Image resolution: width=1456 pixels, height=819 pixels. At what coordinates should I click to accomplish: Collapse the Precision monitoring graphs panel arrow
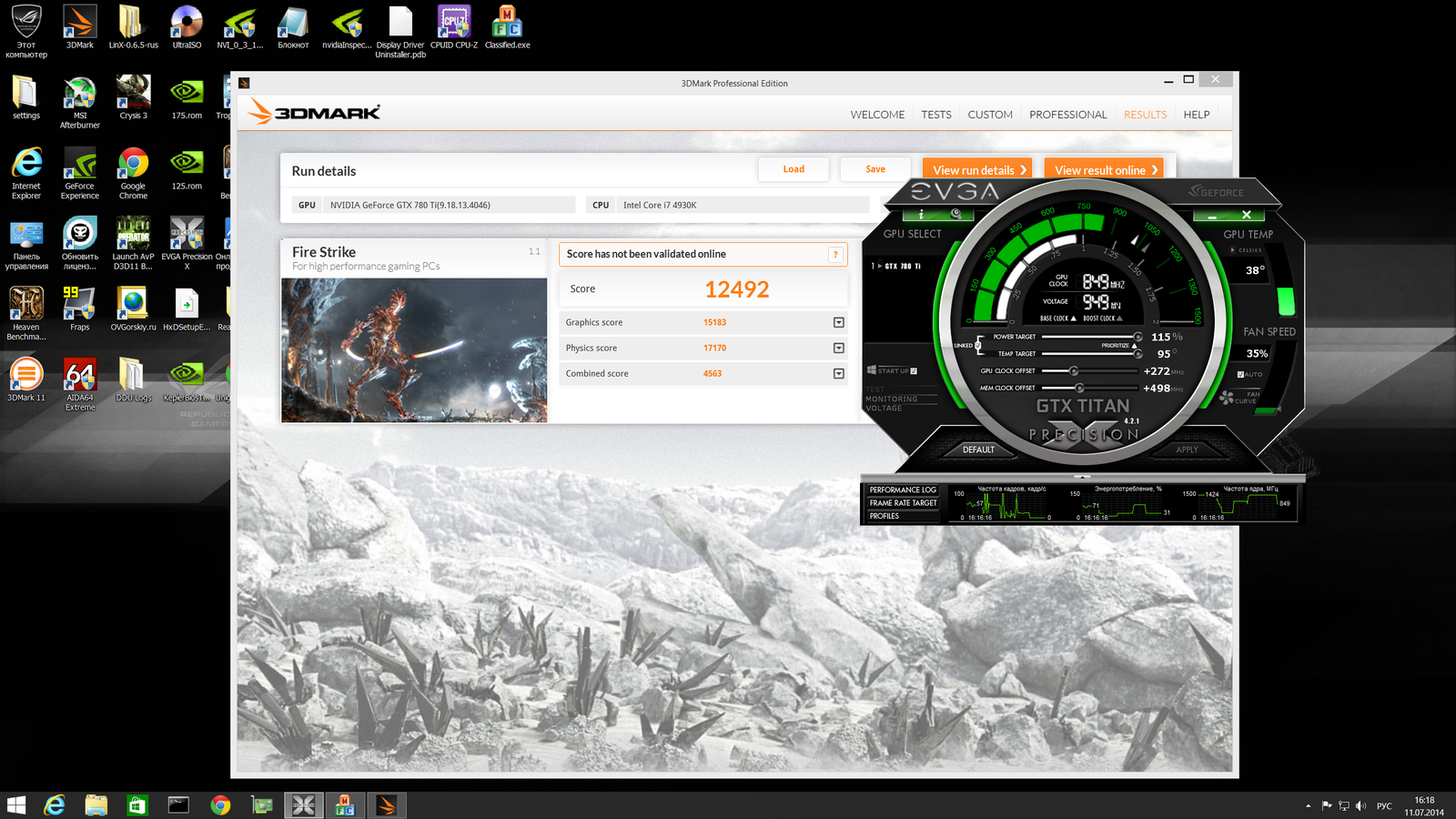(x=1082, y=477)
